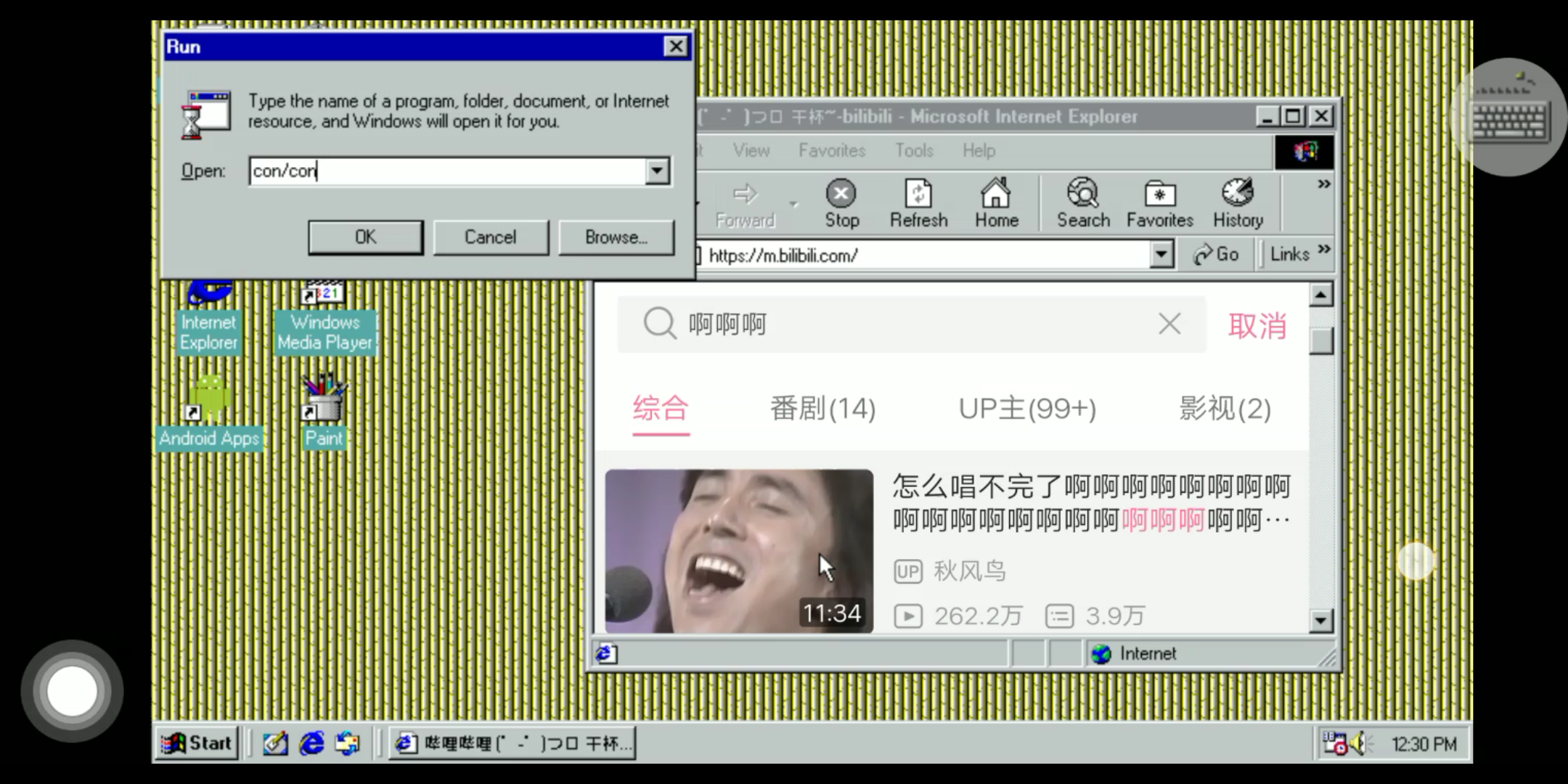Open the address bar dropdown arrow
The image size is (1568, 784).
click(x=1161, y=254)
